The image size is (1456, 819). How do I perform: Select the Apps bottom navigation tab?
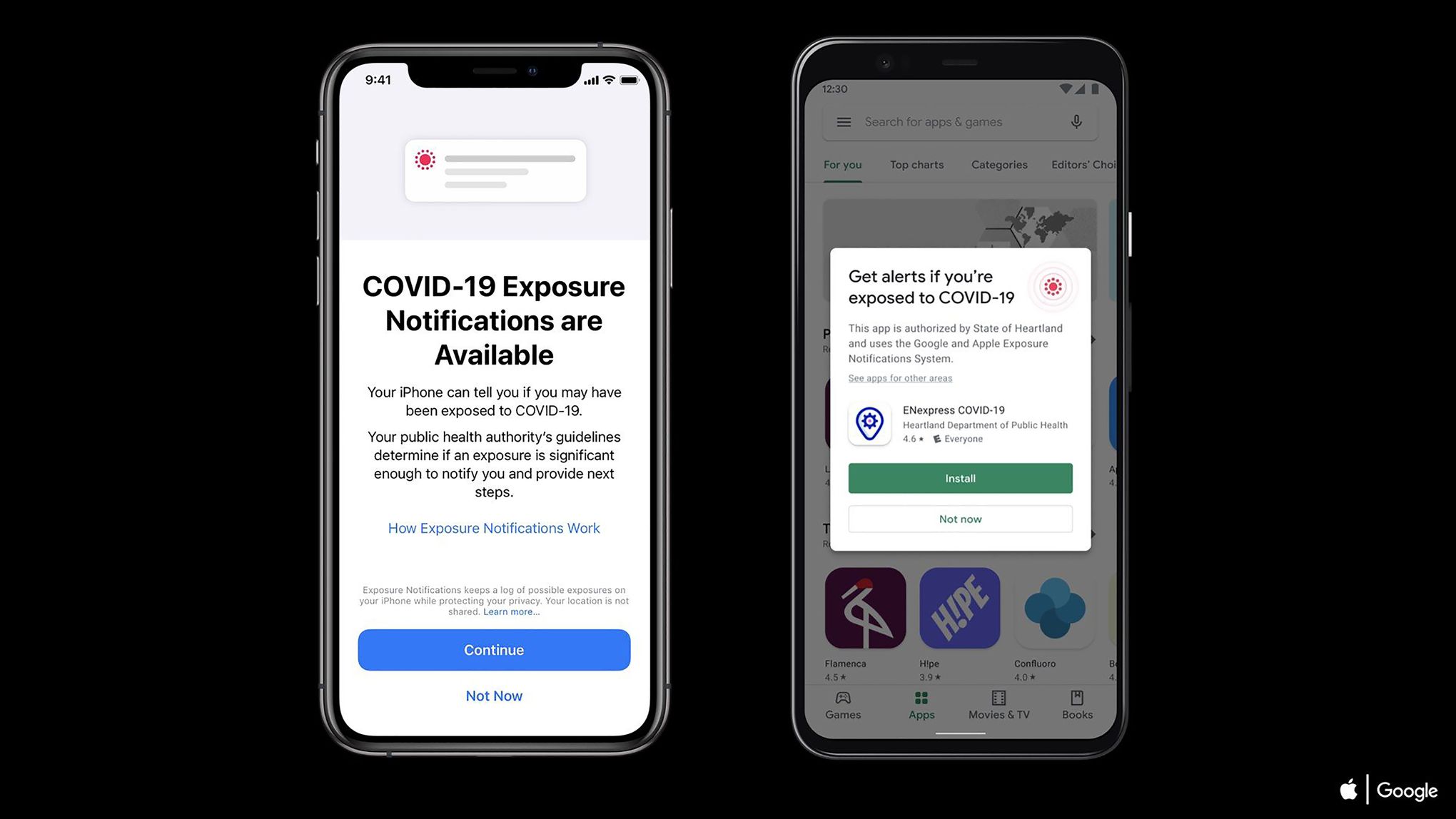pos(920,705)
